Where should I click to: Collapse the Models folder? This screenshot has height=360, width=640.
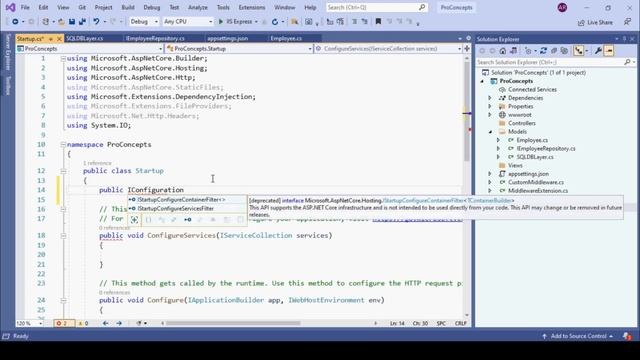click(x=490, y=132)
